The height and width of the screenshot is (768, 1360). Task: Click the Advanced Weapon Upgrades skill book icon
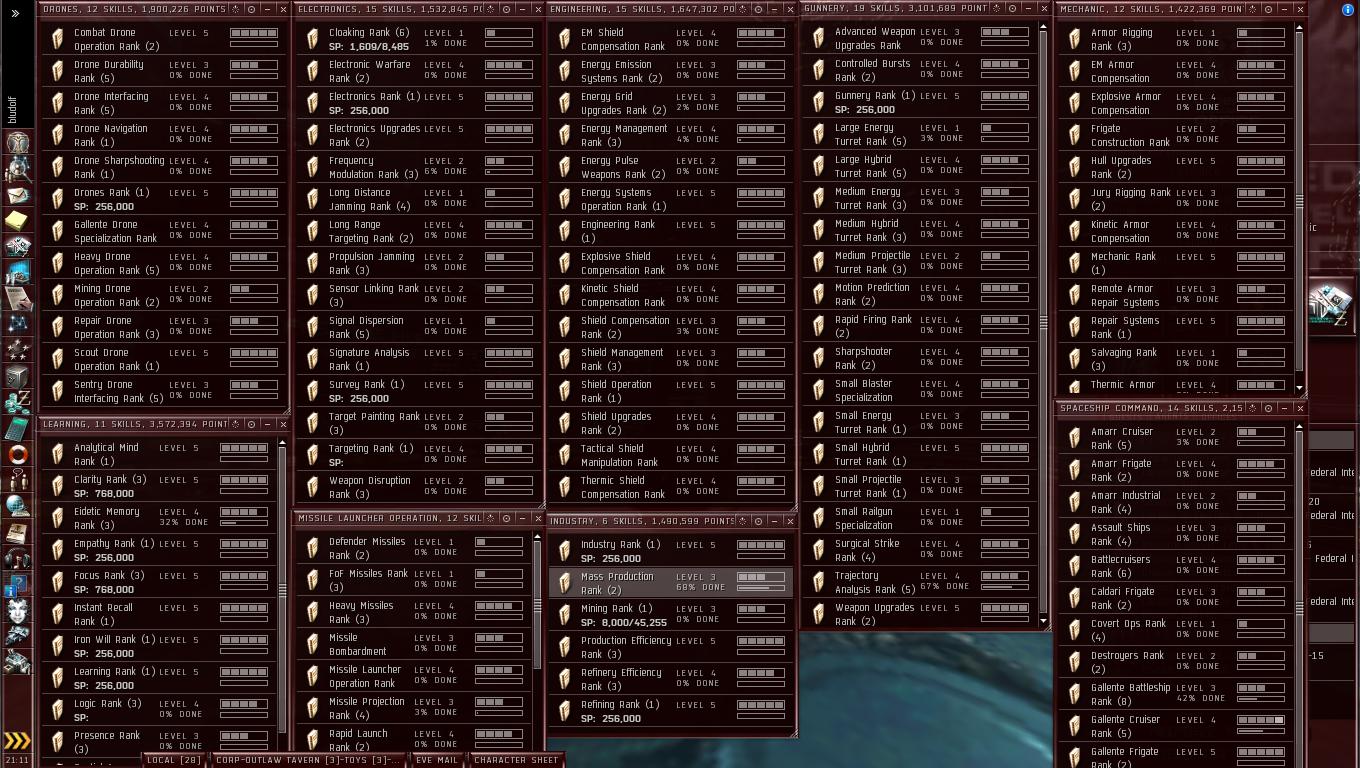pos(819,38)
